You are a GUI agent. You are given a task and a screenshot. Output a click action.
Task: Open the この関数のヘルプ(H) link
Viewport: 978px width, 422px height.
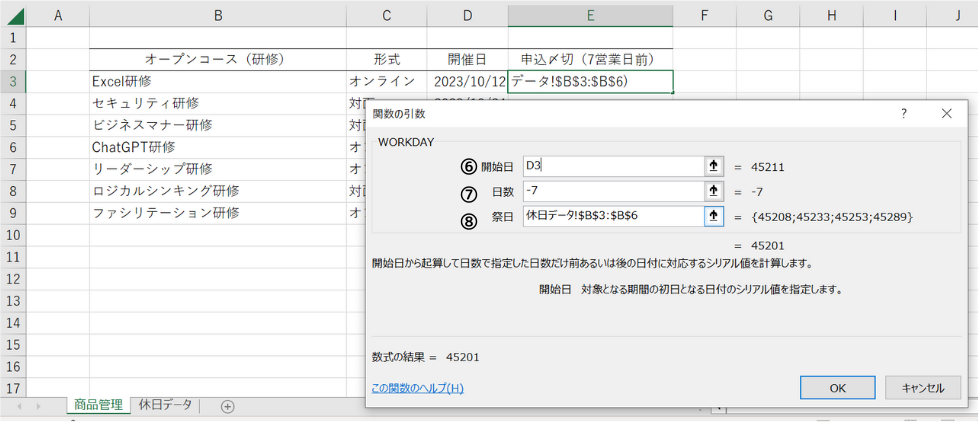(x=417, y=388)
